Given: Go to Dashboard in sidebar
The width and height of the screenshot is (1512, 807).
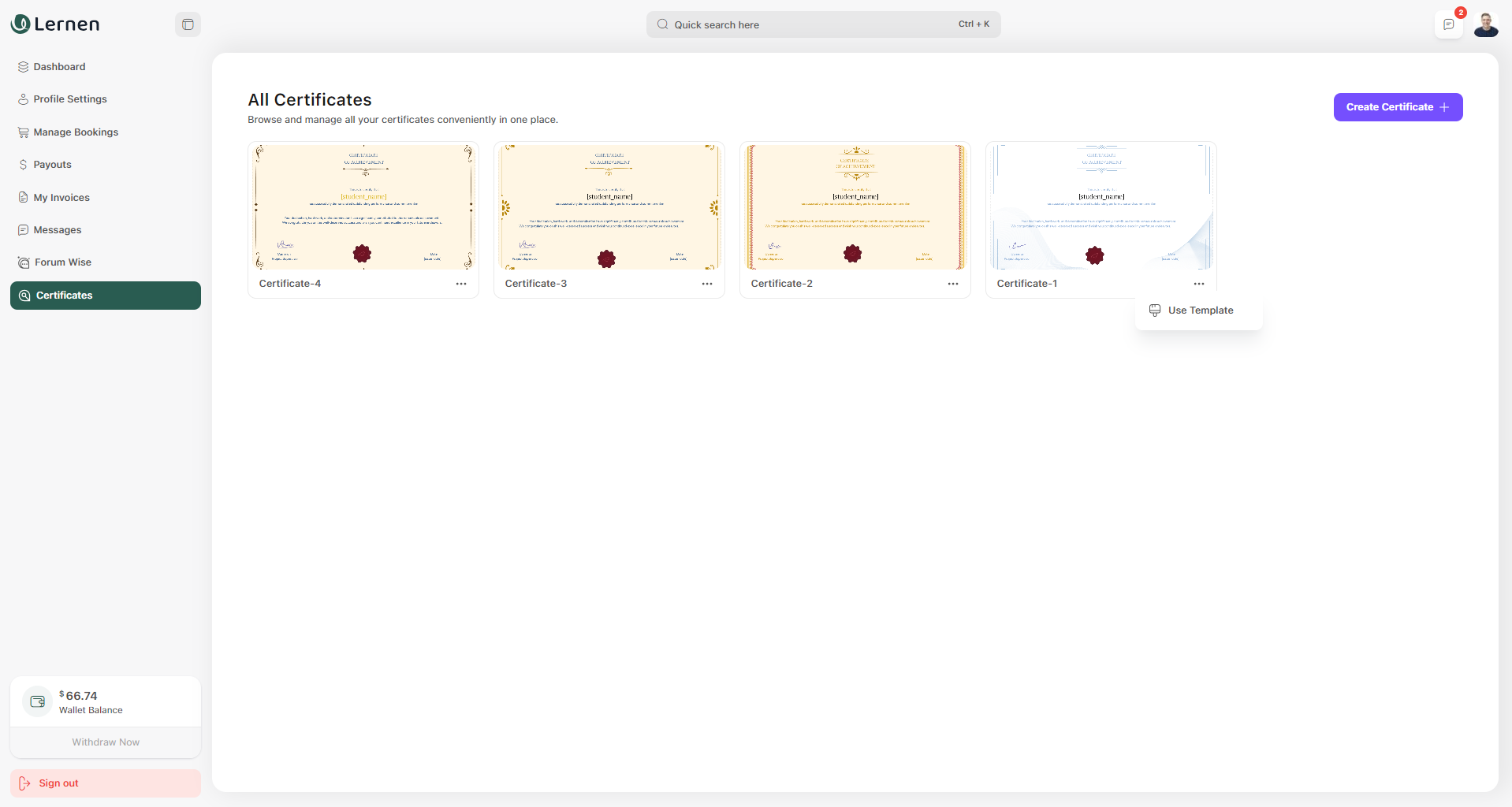Looking at the screenshot, I should click(x=59, y=67).
